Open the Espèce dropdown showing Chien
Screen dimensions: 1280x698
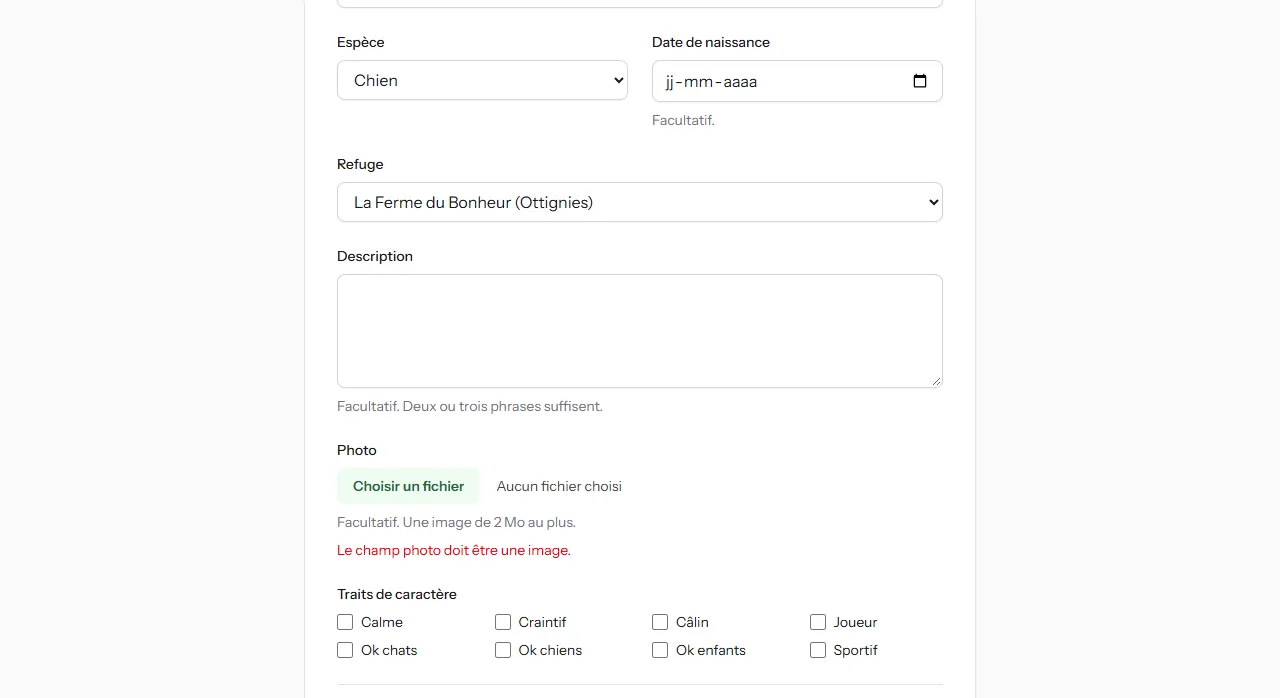pos(482,80)
